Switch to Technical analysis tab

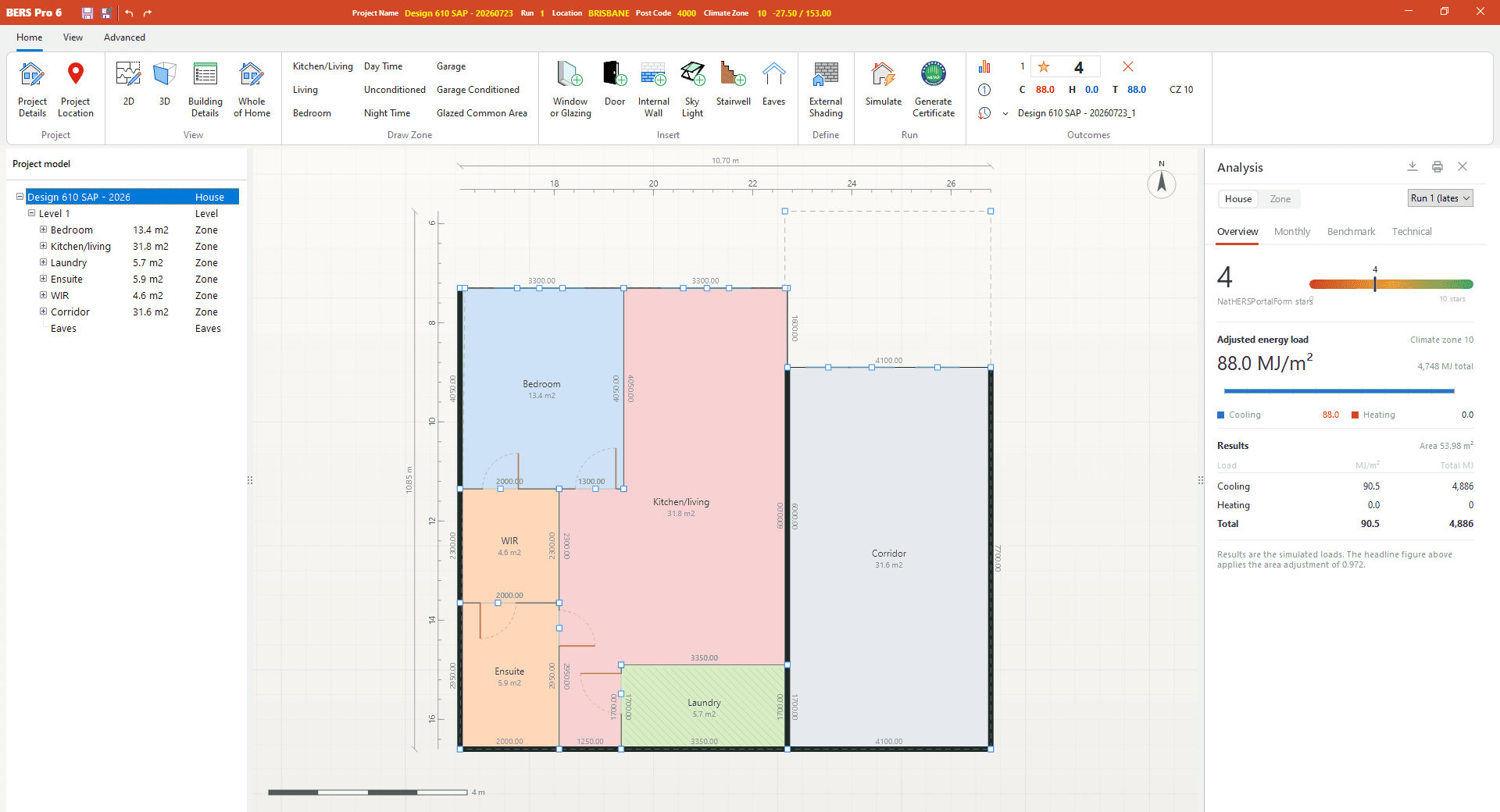click(1411, 232)
